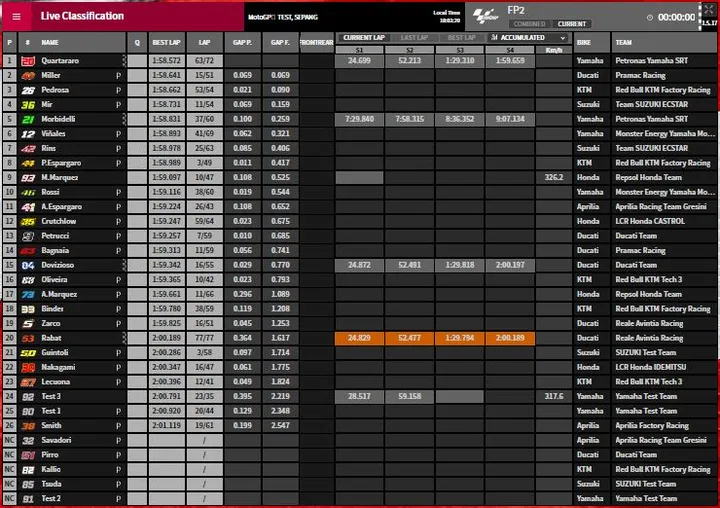This screenshot has width=720, height=508.
Task: Click the Live Classification title
Action: pyautogui.click(x=82, y=16)
